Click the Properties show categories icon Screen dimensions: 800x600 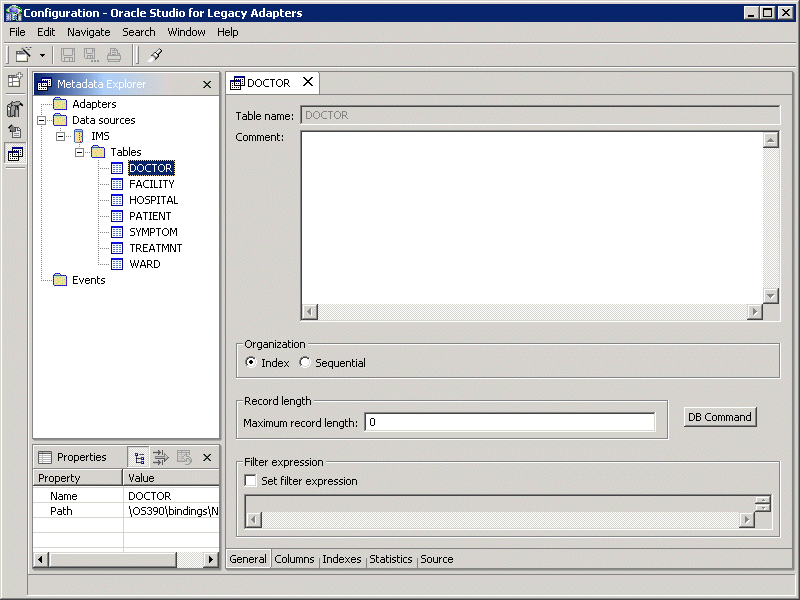138,458
